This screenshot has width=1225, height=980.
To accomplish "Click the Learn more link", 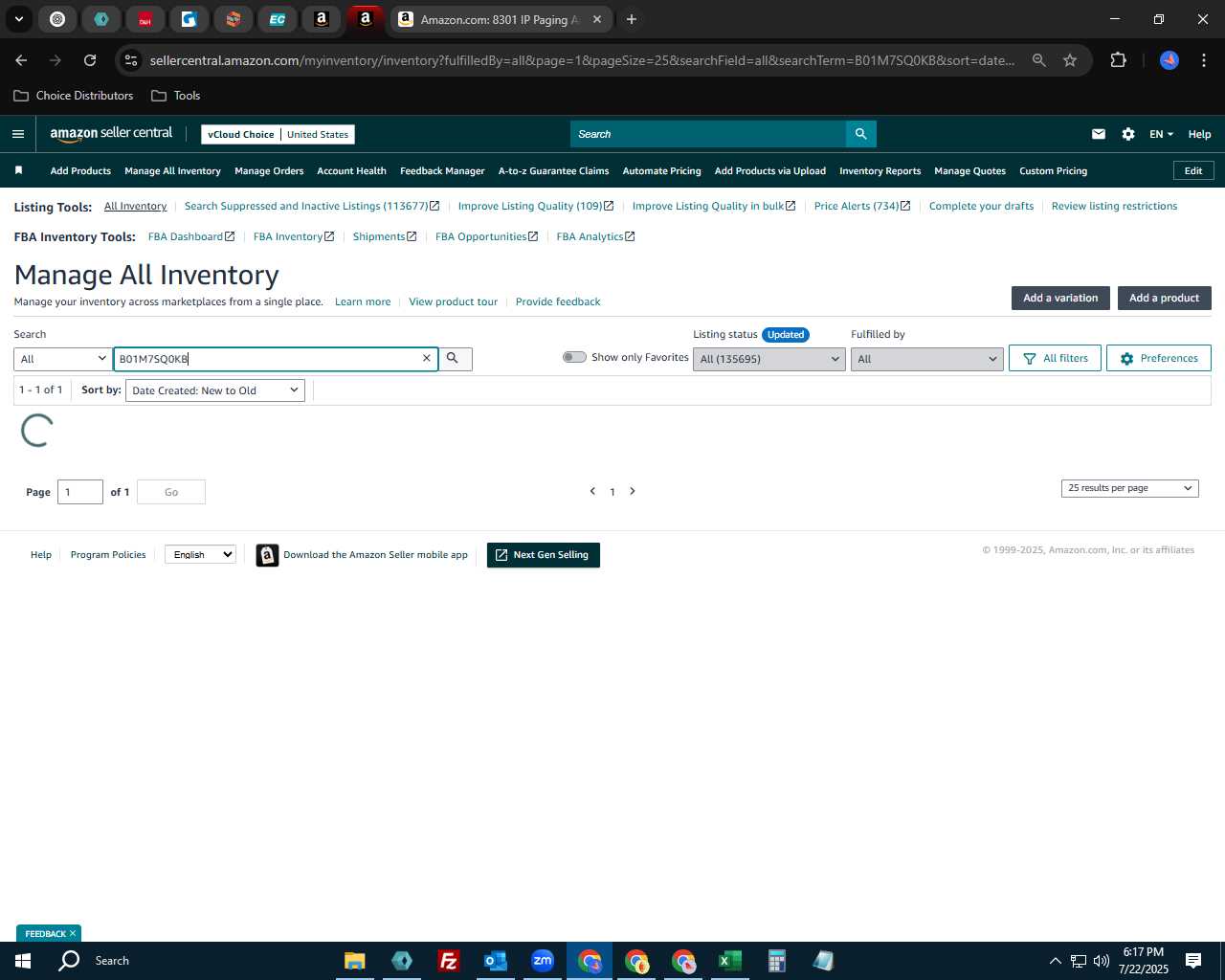I will [x=363, y=301].
